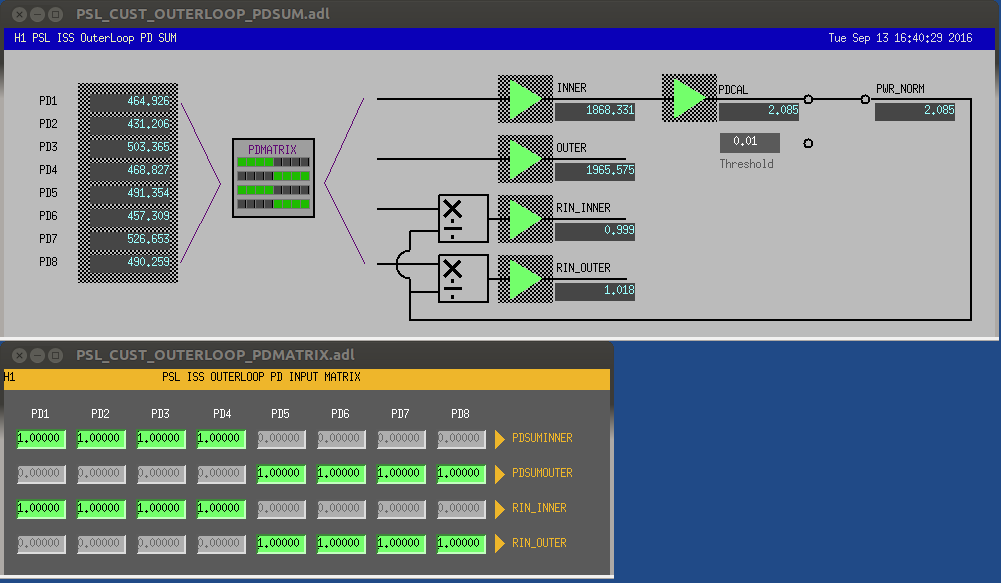1001x583 pixels.
Task: Select PD8 value 490.259
Action: (131, 262)
